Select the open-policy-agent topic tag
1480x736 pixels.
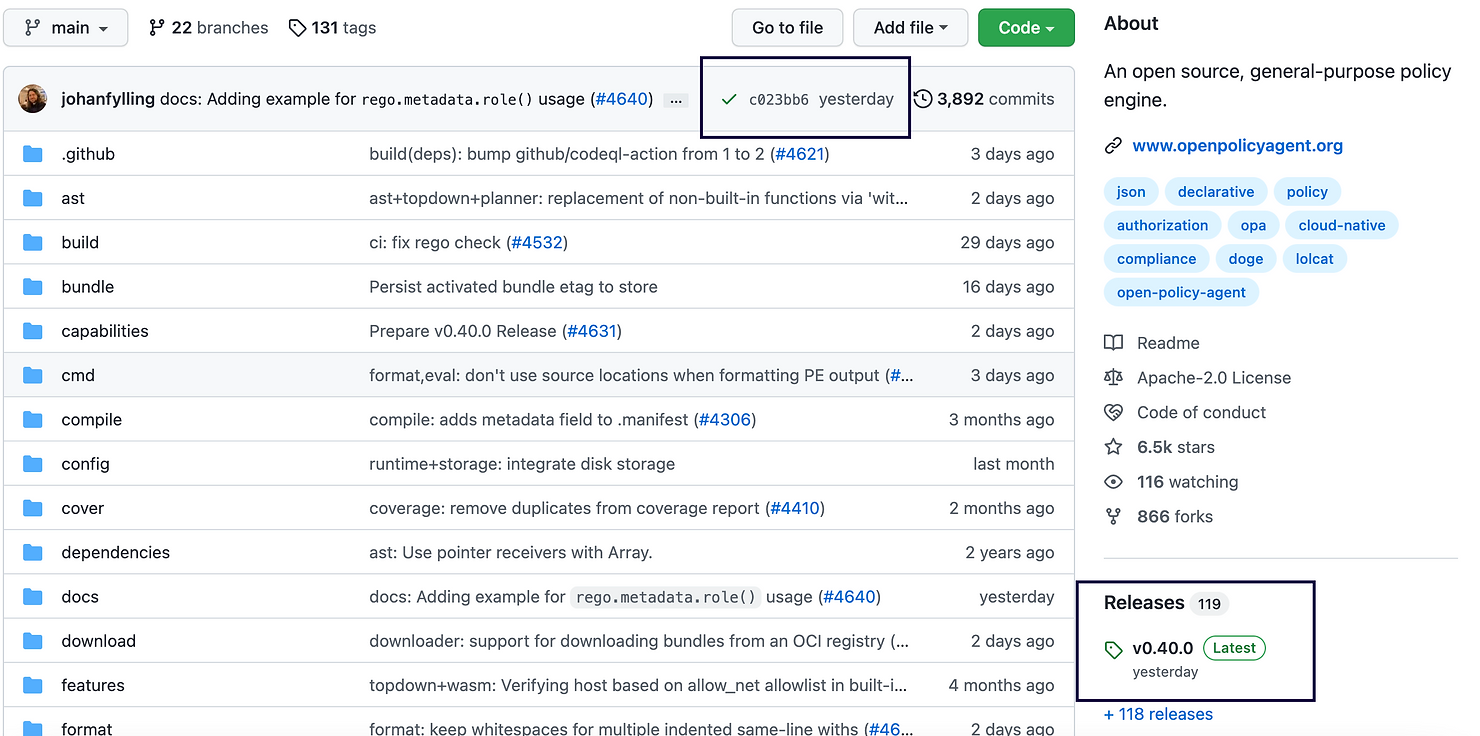click(x=1181, y=293)
